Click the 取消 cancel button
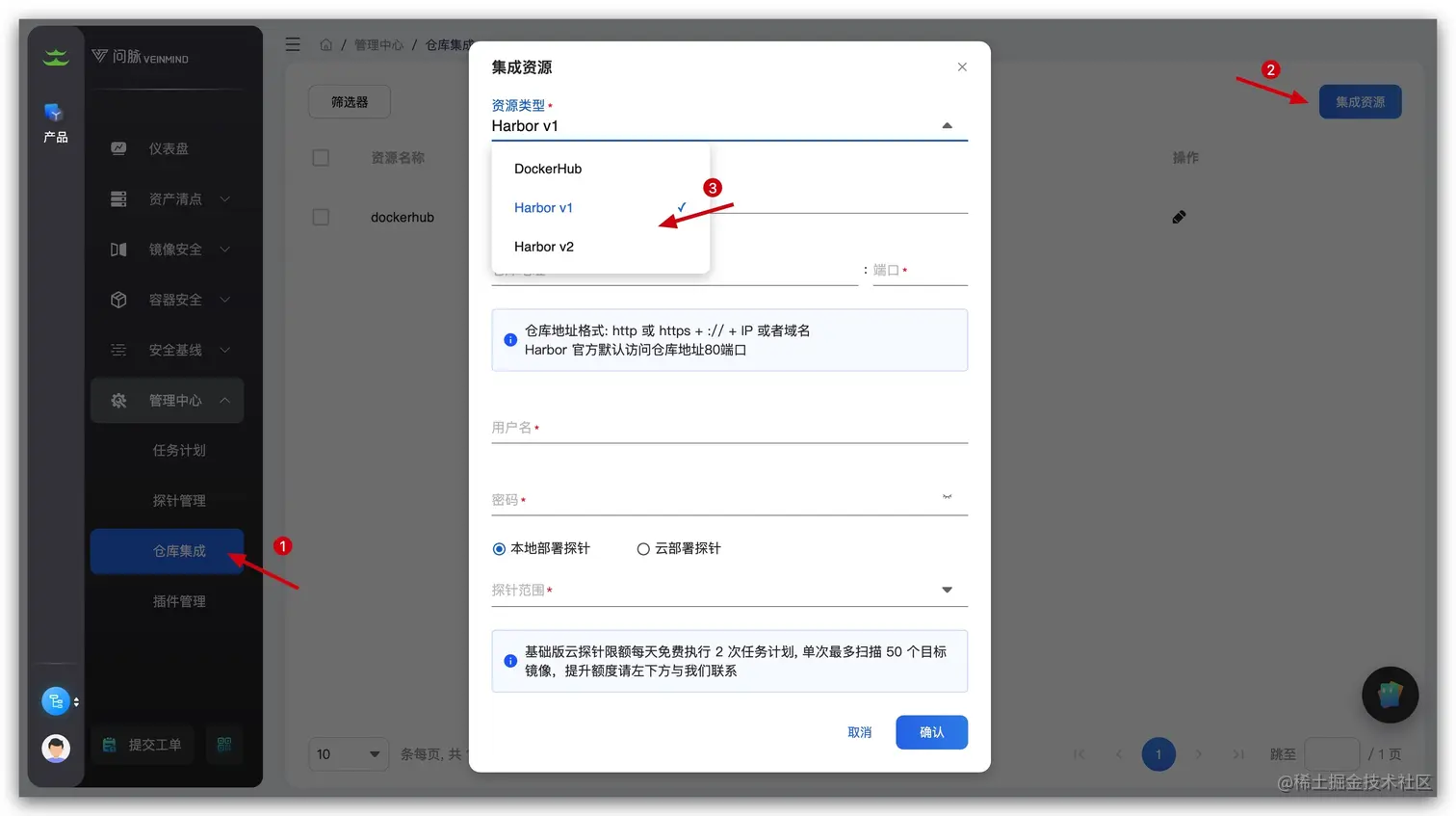The height and width of the screenshot is (816, 1456). [860, 732]
